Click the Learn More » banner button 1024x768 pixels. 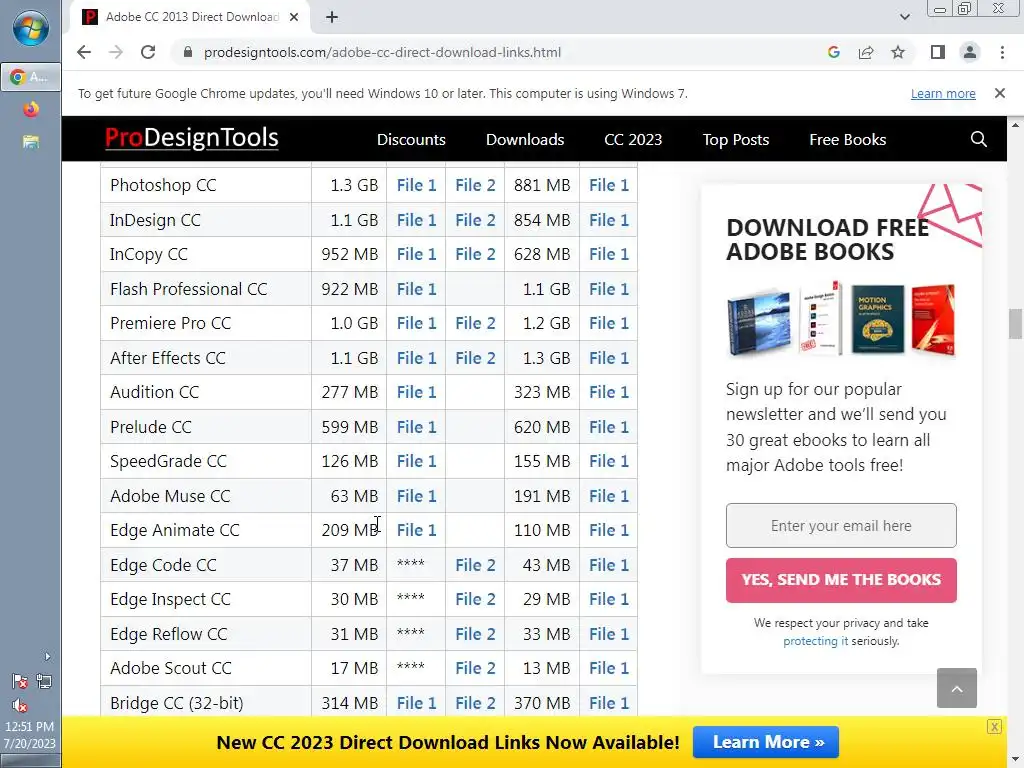pyautogui.click(x=765, y=742)
